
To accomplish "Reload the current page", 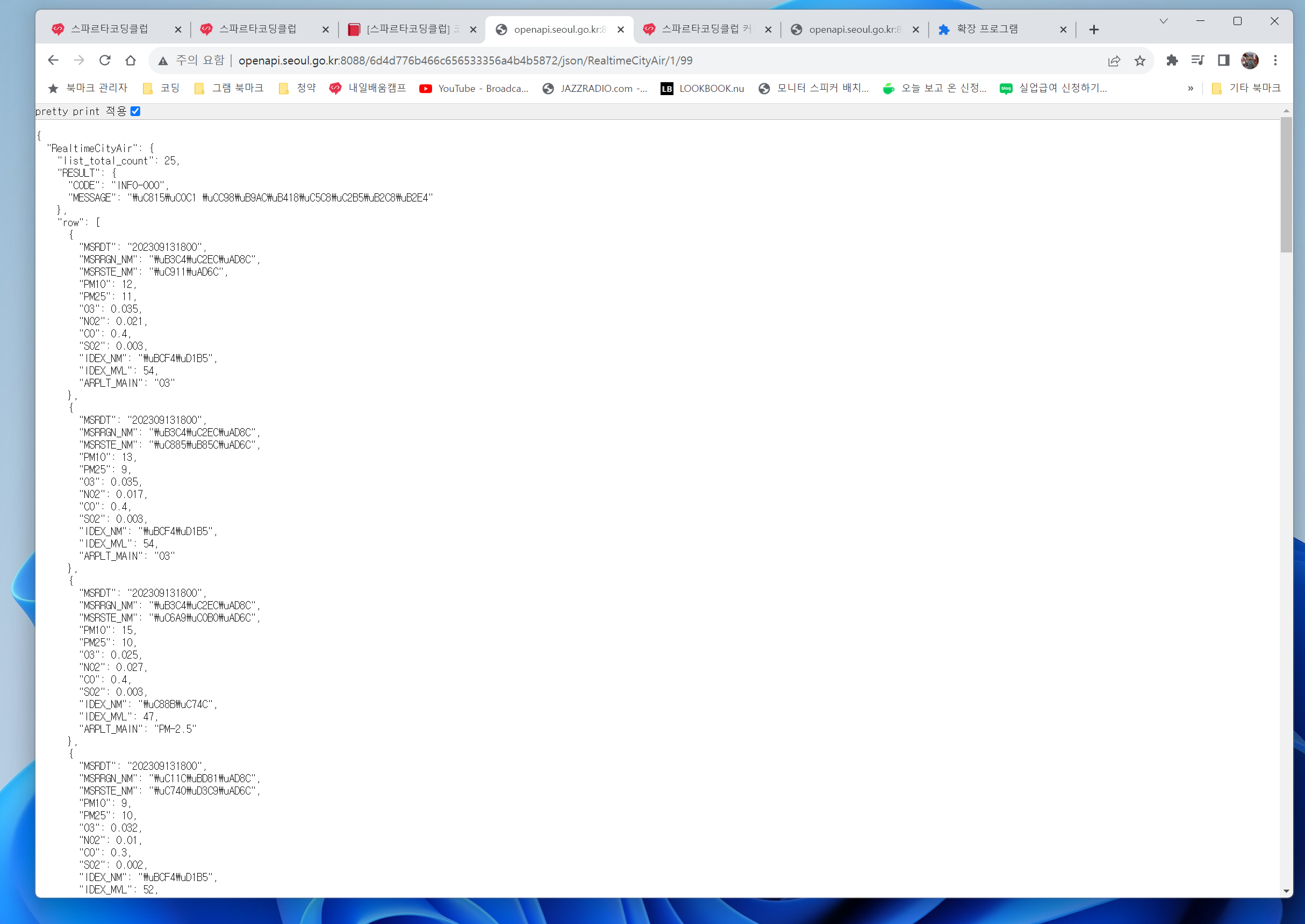I will click(105, 60).
